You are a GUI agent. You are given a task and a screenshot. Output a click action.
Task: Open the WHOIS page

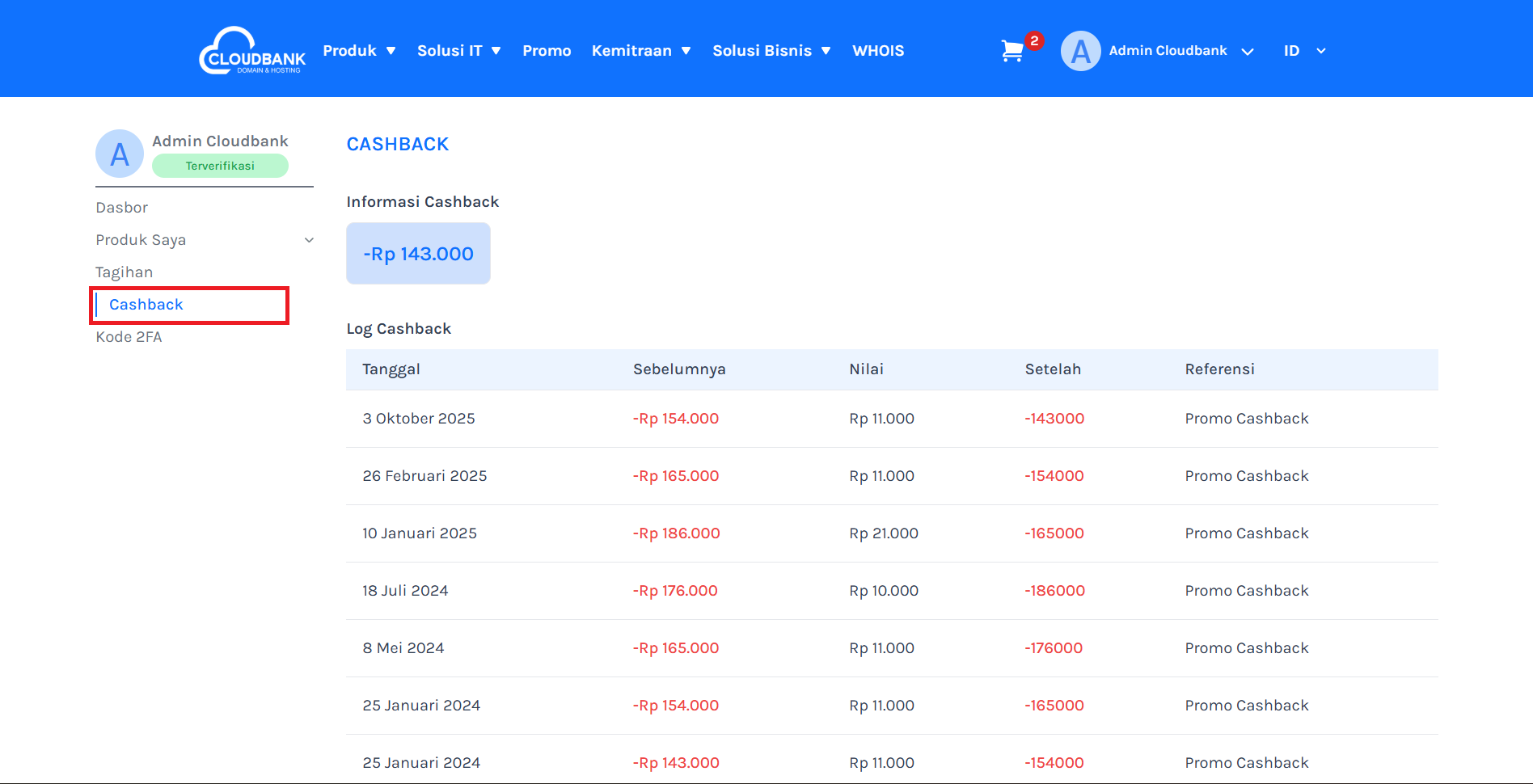click(x=878, y=51)
